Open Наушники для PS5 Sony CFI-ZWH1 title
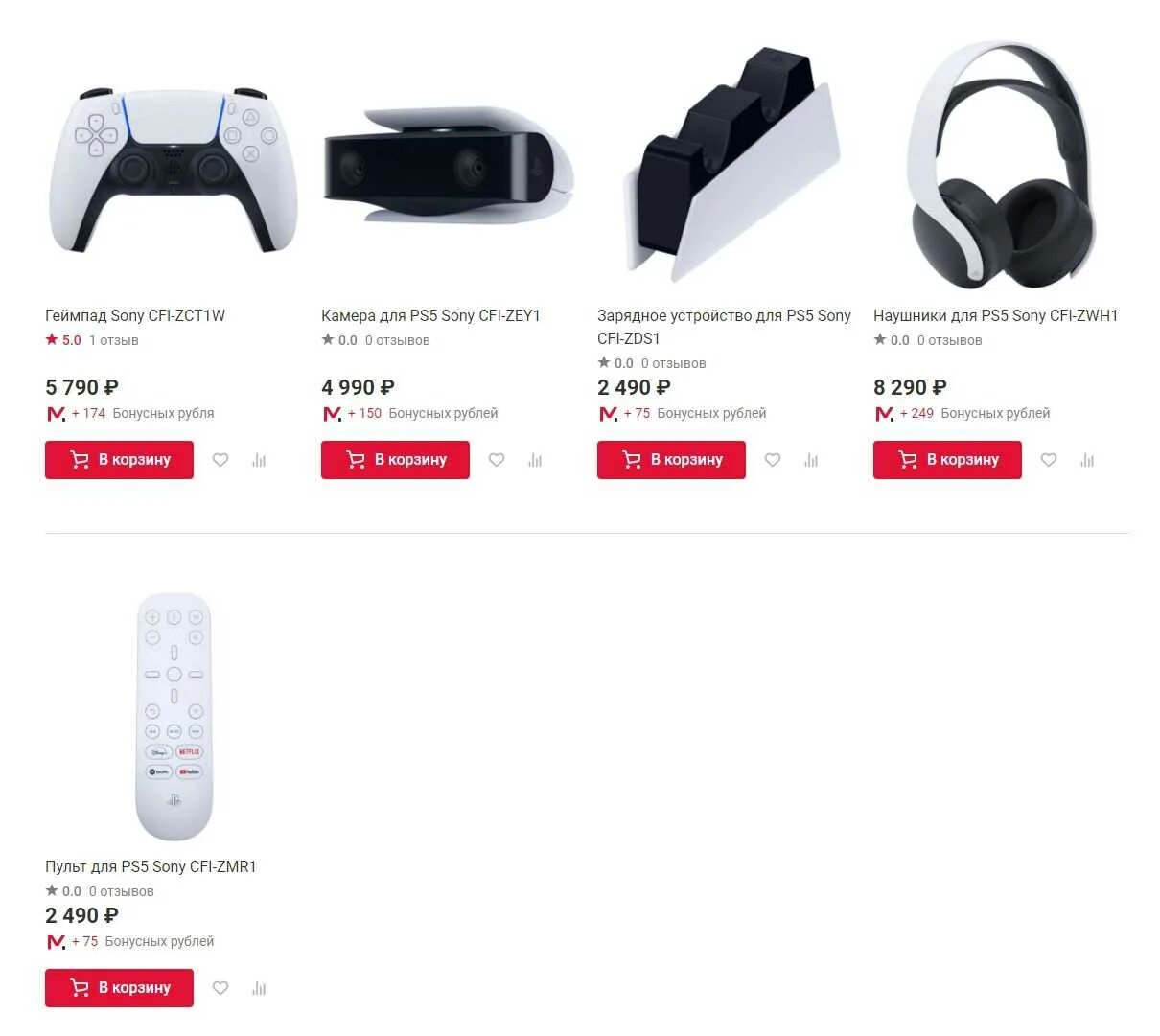 pos(996,315)
